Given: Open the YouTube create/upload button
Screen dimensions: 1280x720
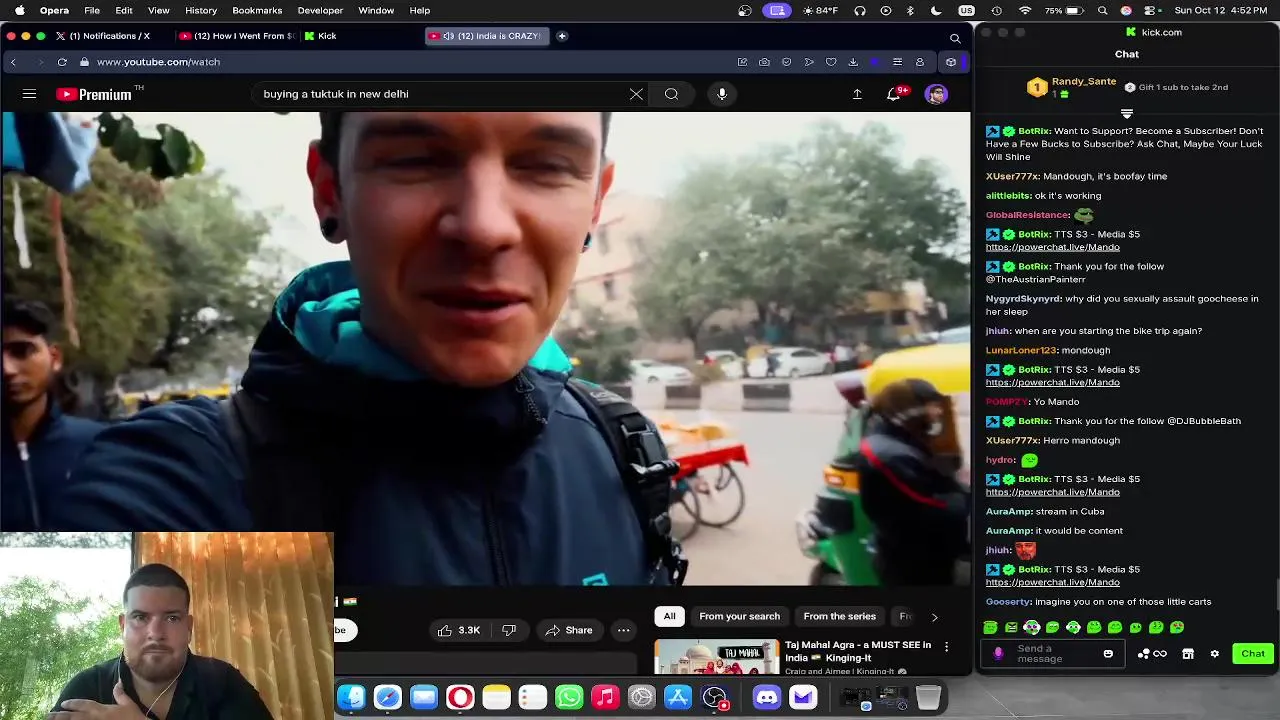Looking at the screenshot, I should pyautogui.click(x=857, y=94).
